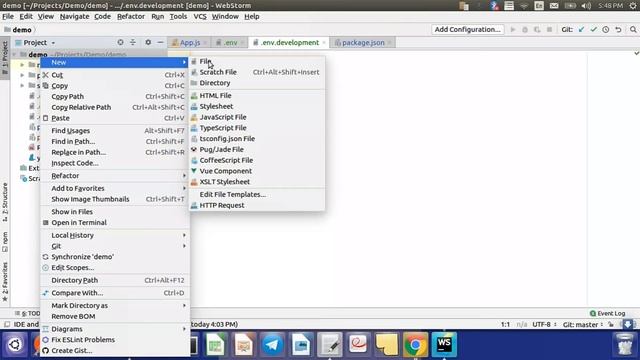Open Git history clock icon

click(x=606, y=29)
